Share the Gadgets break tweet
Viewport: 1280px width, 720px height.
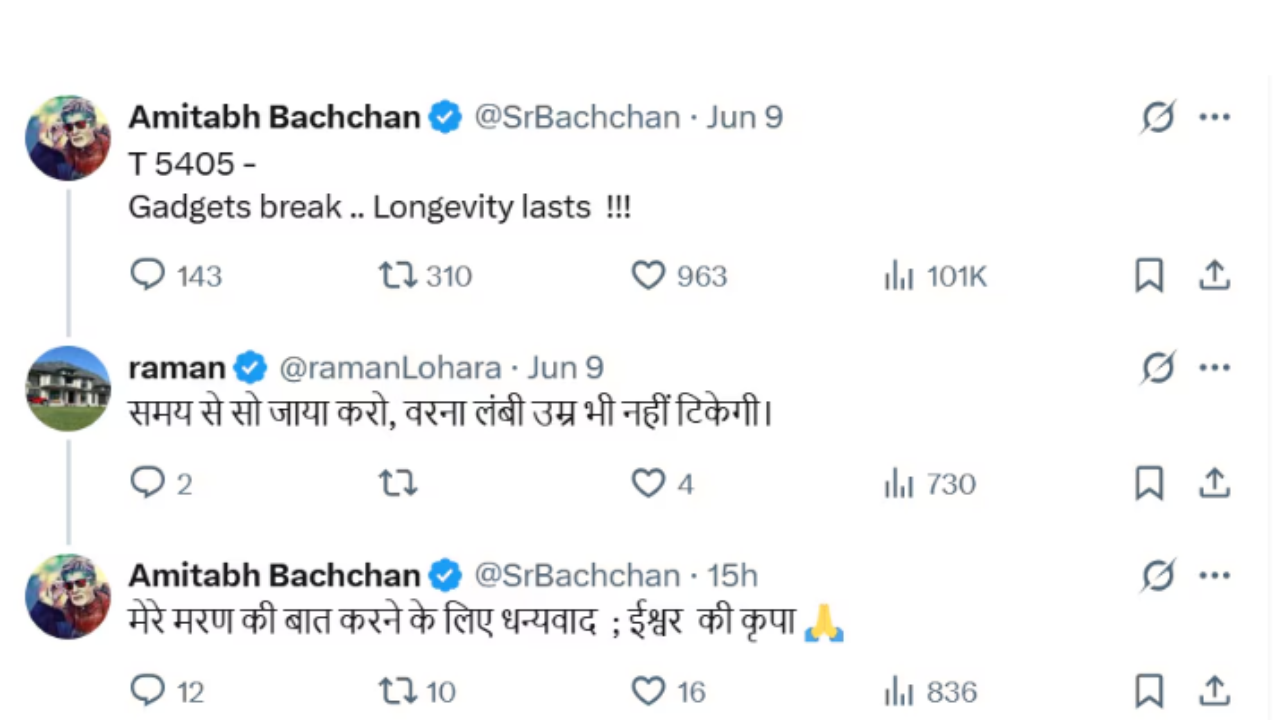click(1214, 275)
